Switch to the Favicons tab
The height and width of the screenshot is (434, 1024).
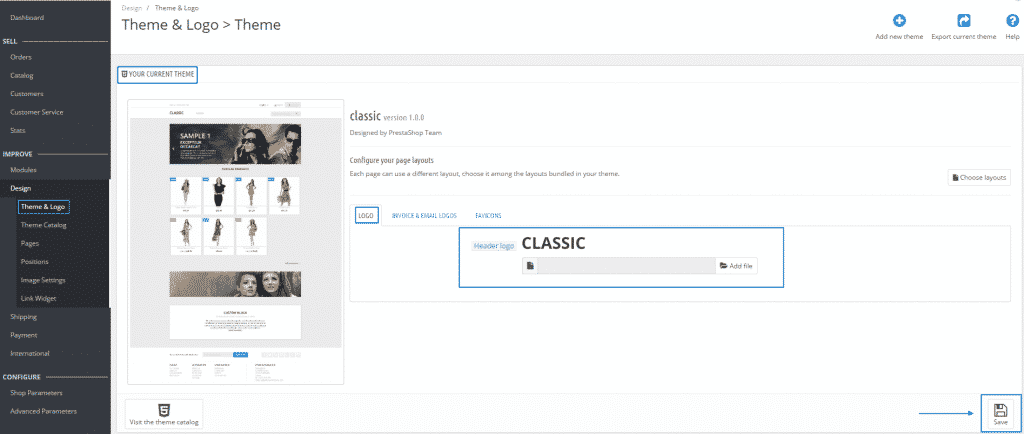[x=488, y=215]
